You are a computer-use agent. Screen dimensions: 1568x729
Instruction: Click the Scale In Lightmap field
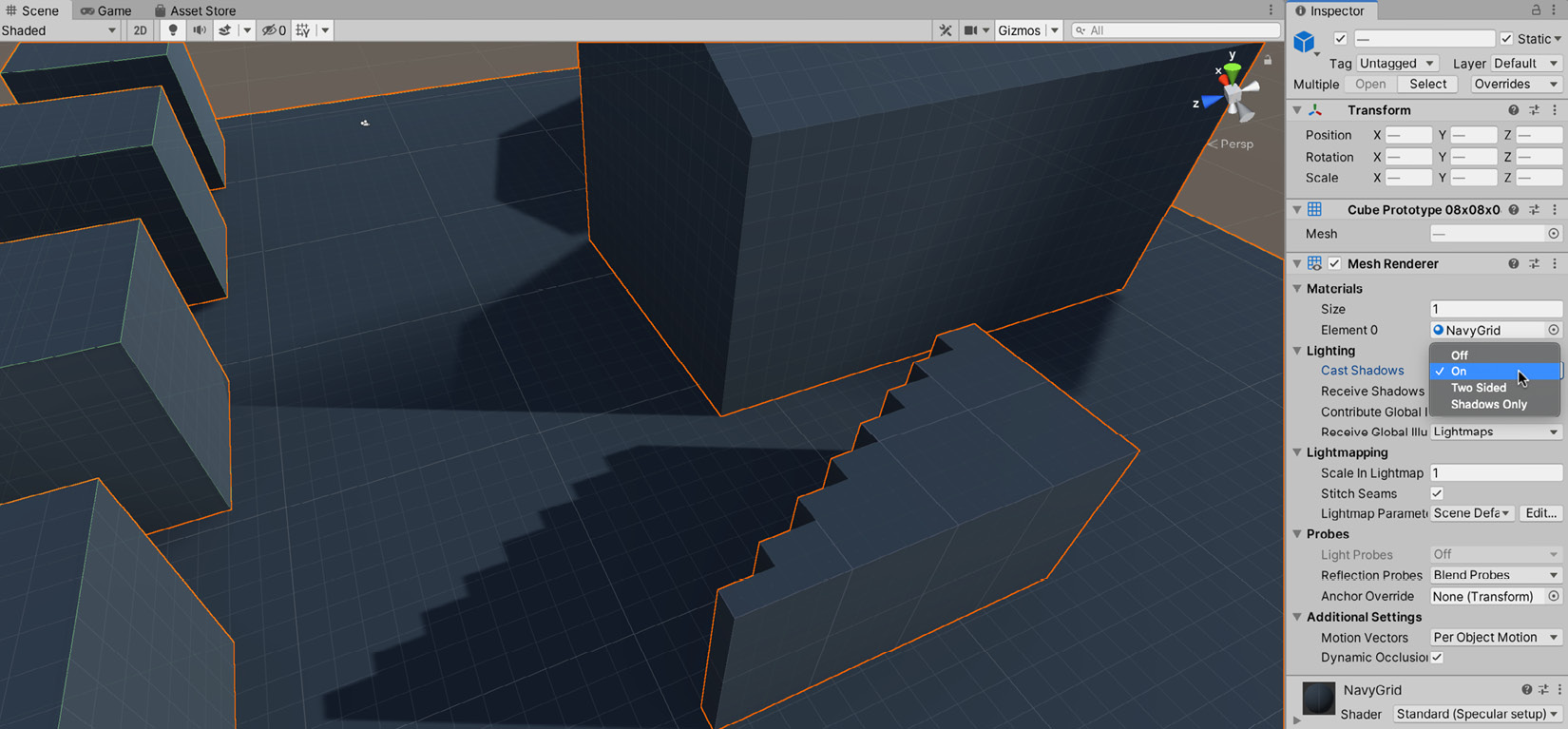1496,472
